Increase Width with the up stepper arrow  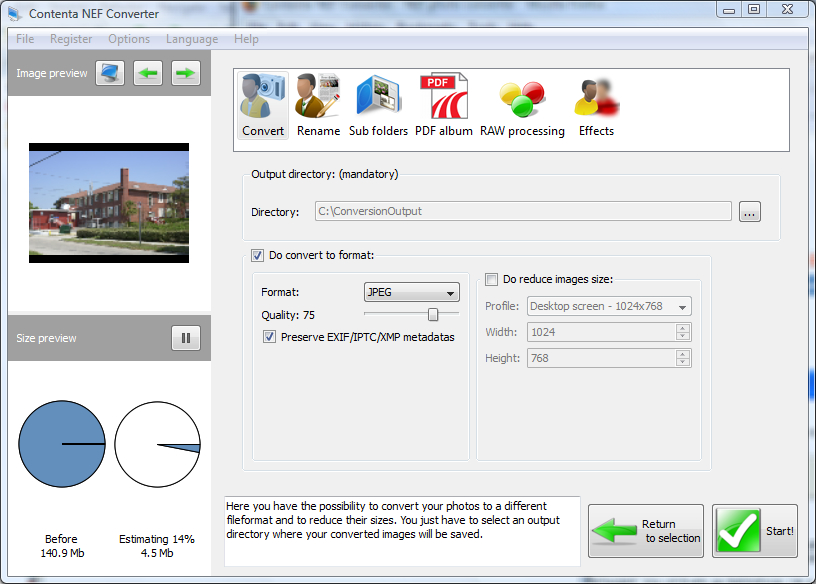683,327
